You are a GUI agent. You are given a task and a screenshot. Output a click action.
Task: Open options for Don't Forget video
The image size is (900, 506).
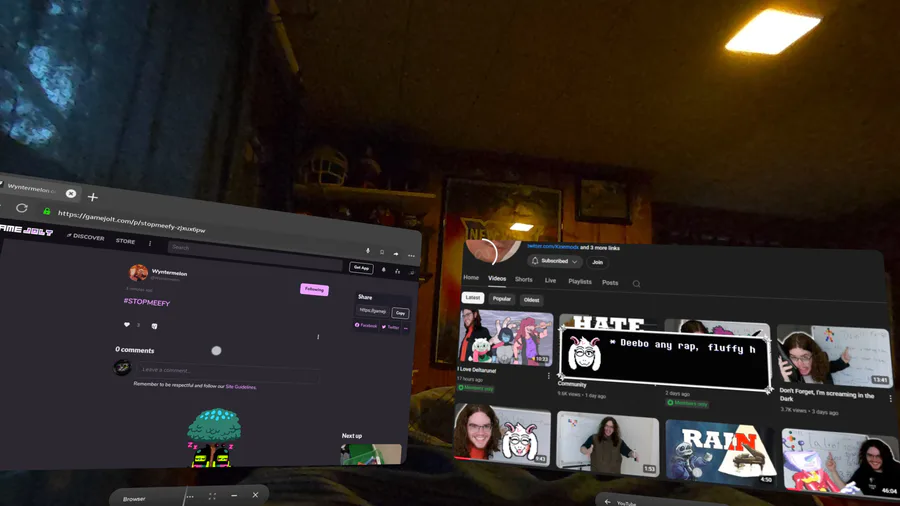point(890,398)
